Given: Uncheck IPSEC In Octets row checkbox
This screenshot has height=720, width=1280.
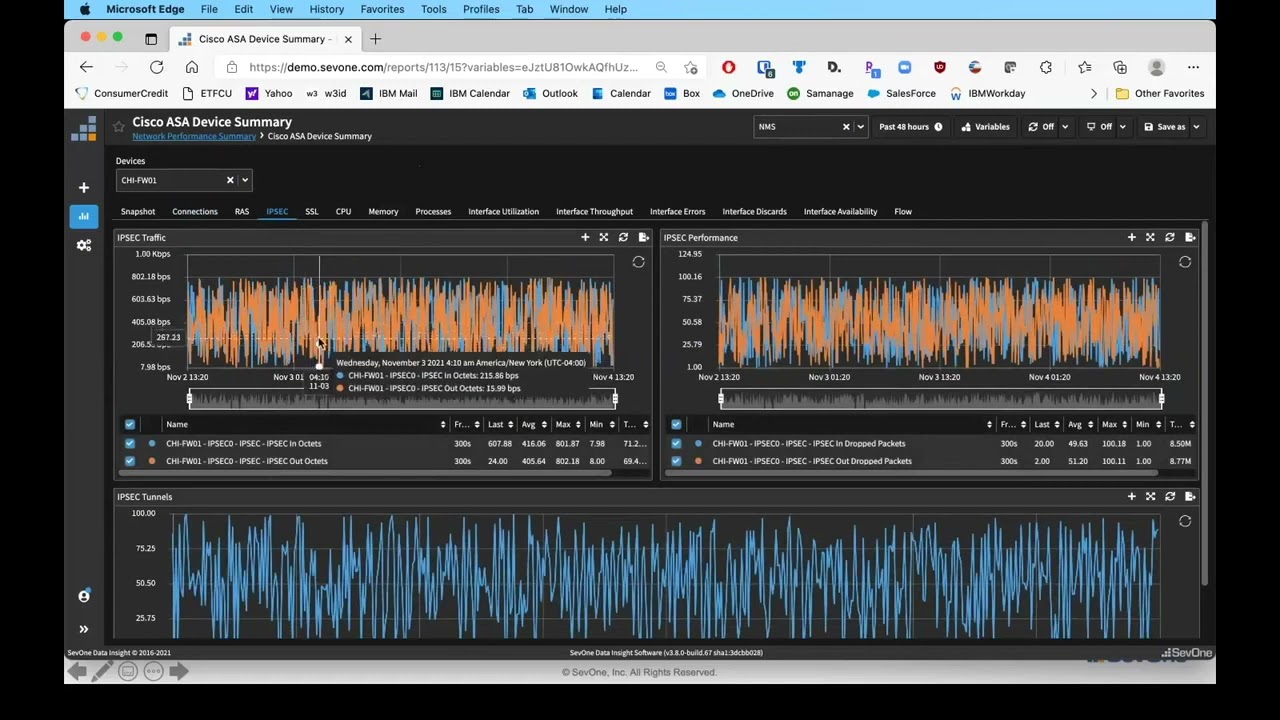Looking at the screenshot, I should coord(130,444).
